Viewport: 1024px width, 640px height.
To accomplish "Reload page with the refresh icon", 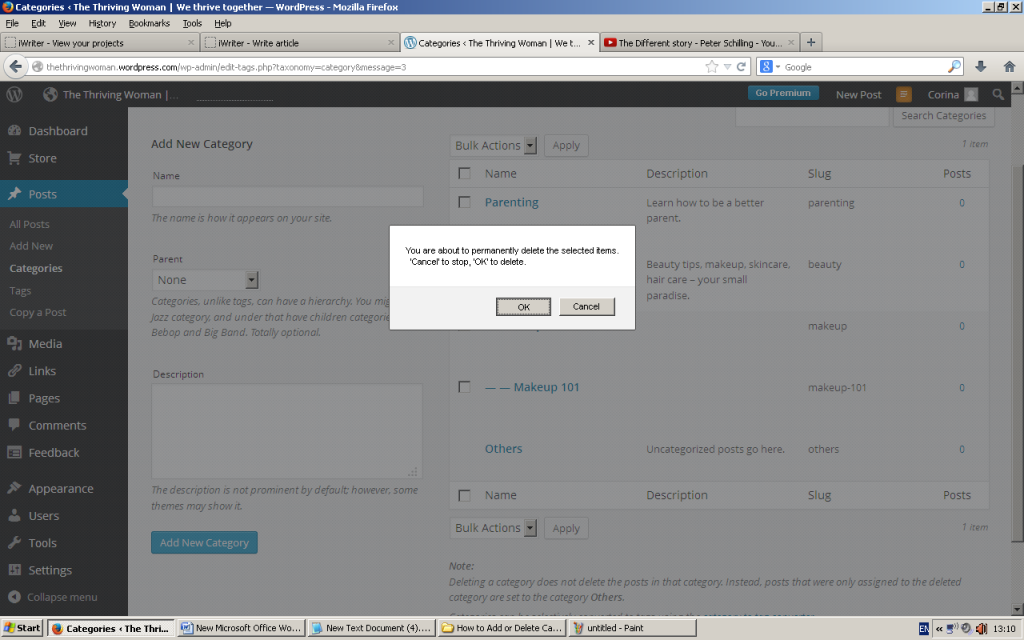I will coord(741,67).
